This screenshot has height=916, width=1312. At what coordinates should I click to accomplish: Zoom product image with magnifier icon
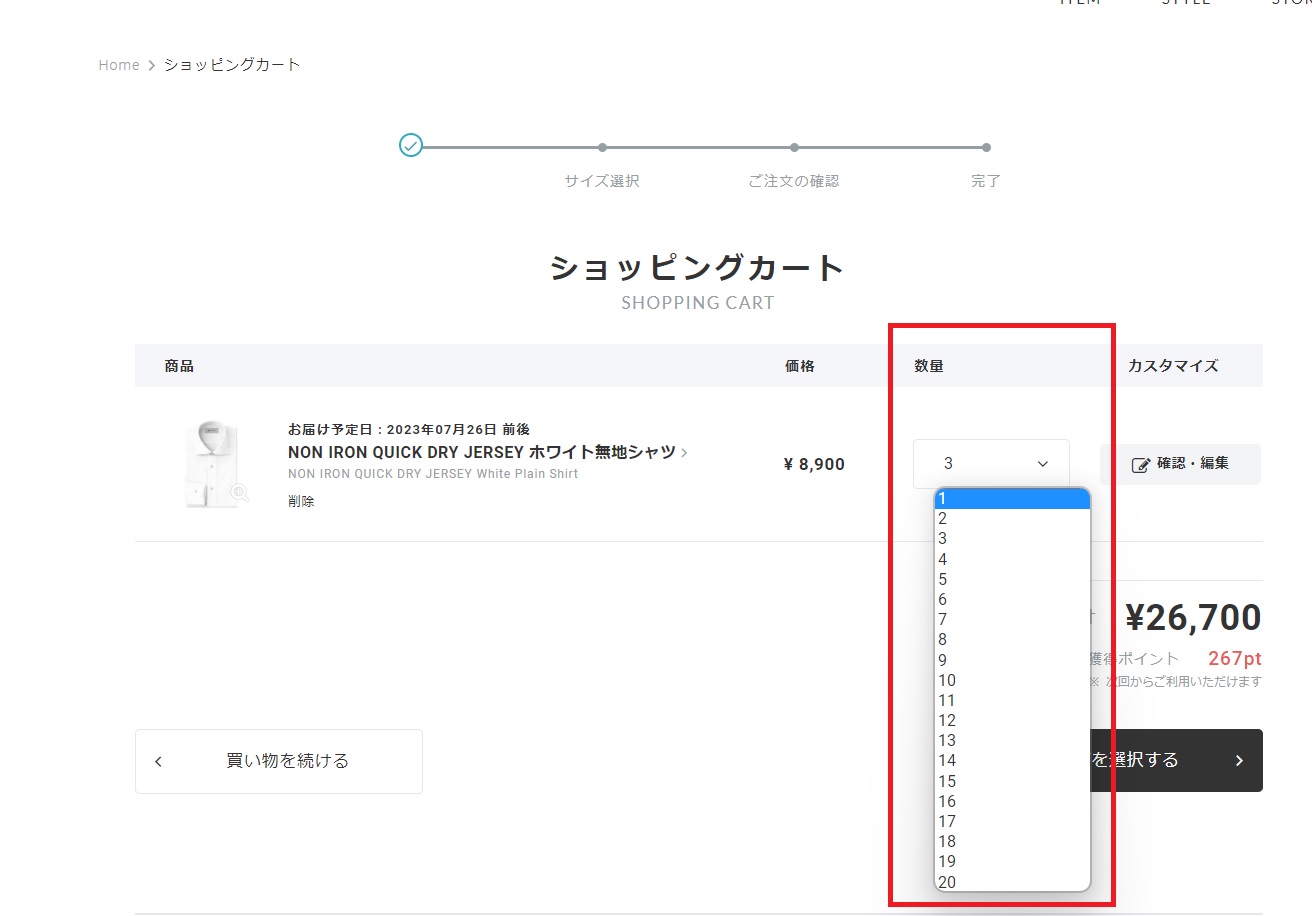239,492
